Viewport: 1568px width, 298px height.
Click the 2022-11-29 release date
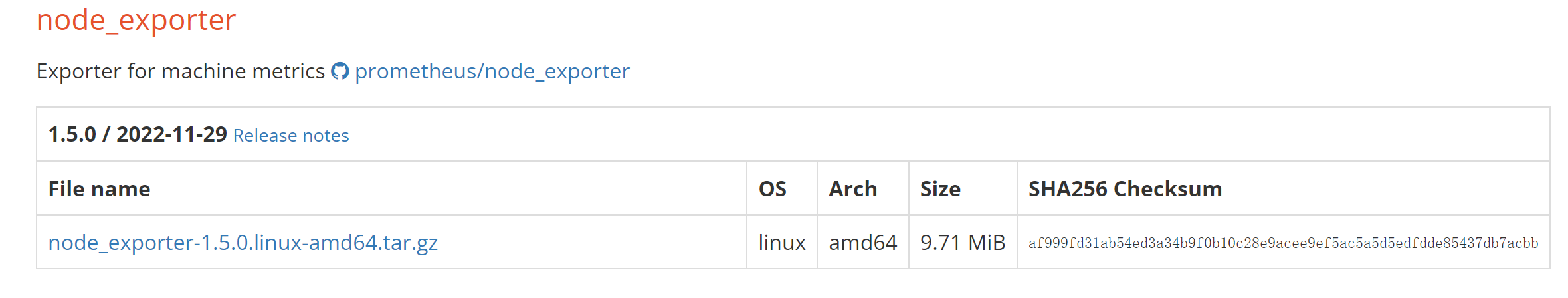coord(172,134)
